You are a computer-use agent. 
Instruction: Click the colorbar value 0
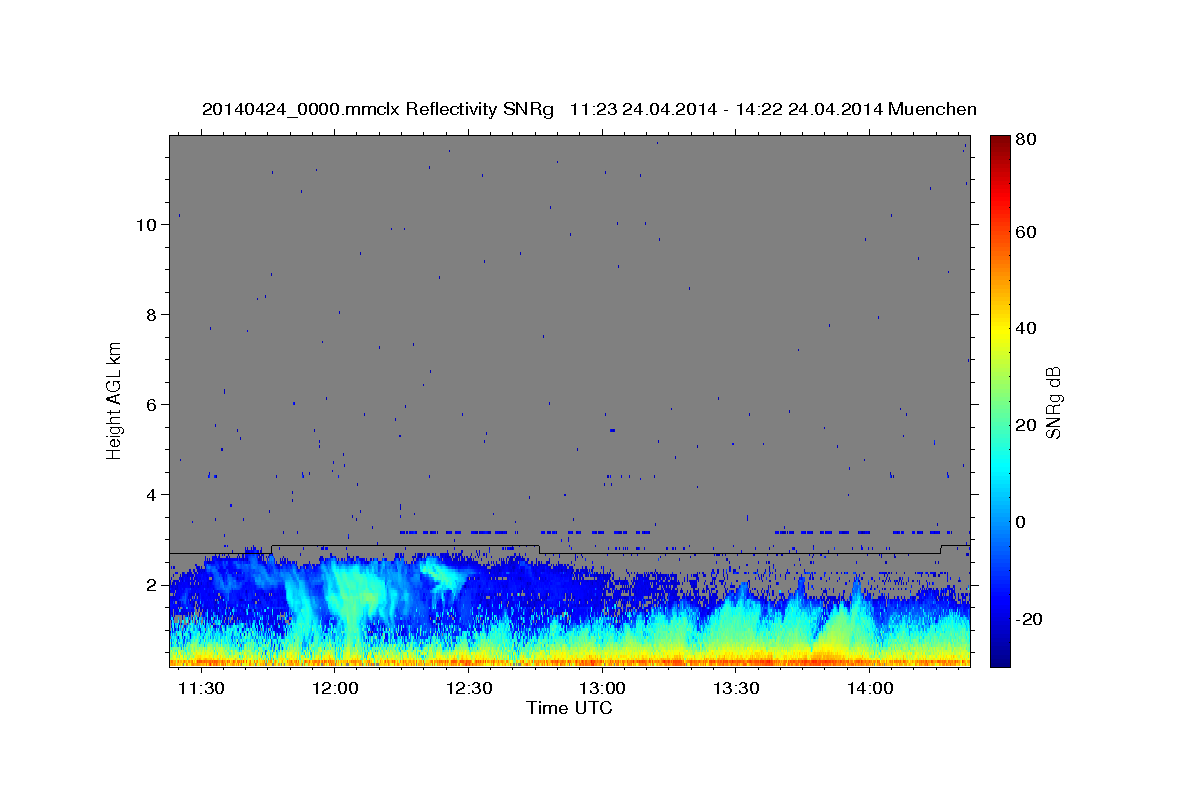click(x=1022, y=523)
